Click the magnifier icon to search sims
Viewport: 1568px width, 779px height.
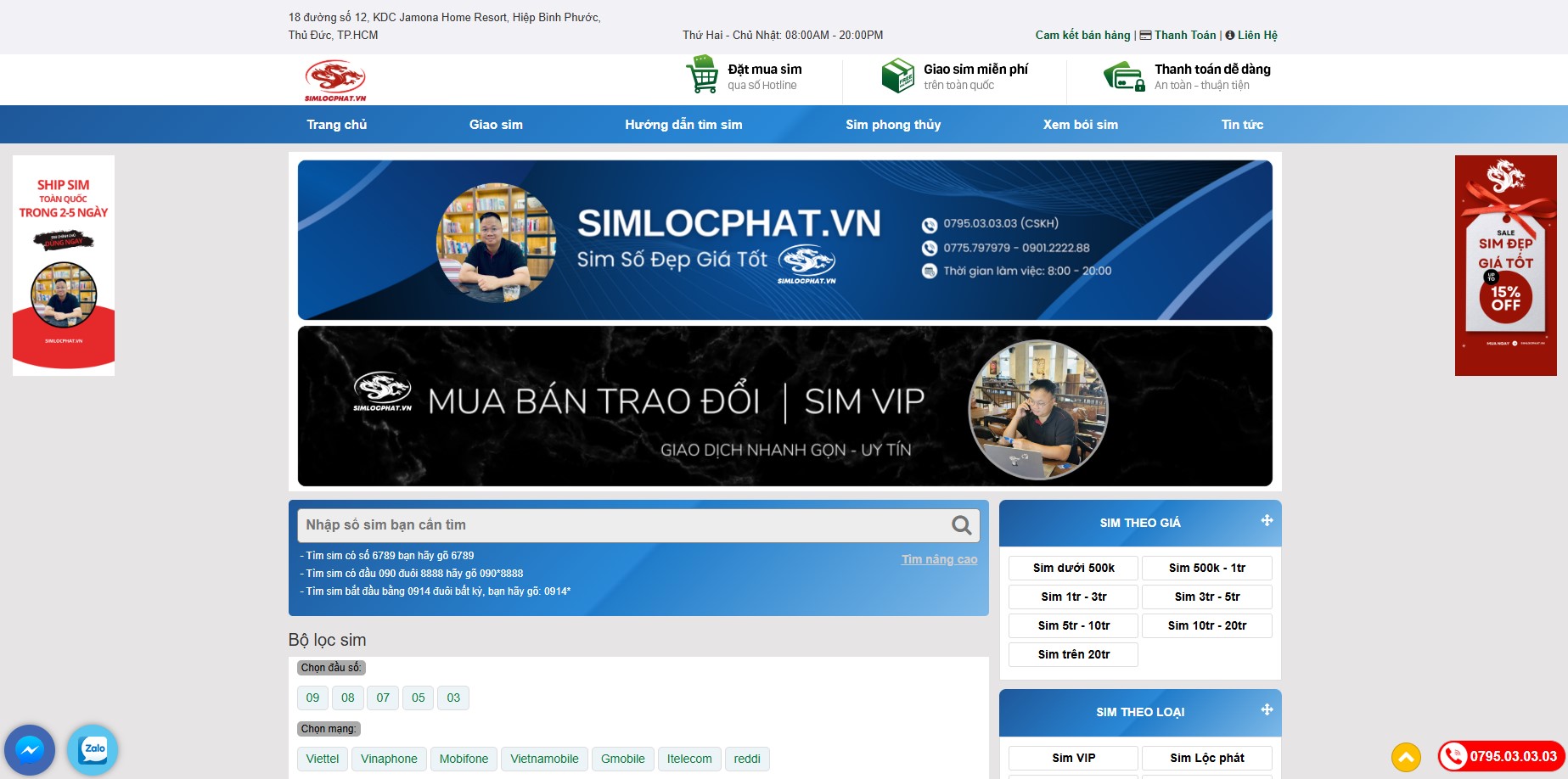(x=960, y=524)
